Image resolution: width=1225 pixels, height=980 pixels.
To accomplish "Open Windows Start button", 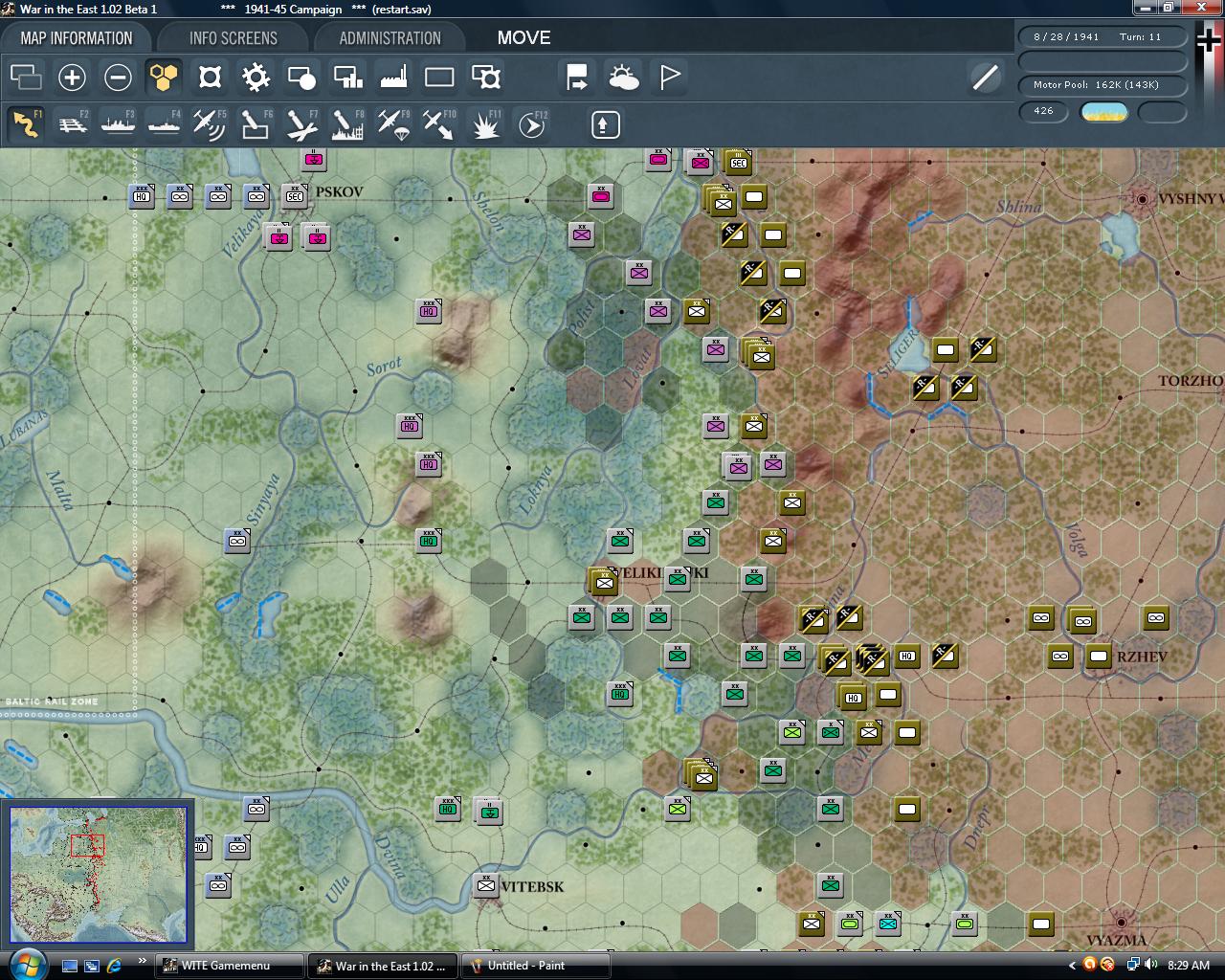I will point(26,964).
